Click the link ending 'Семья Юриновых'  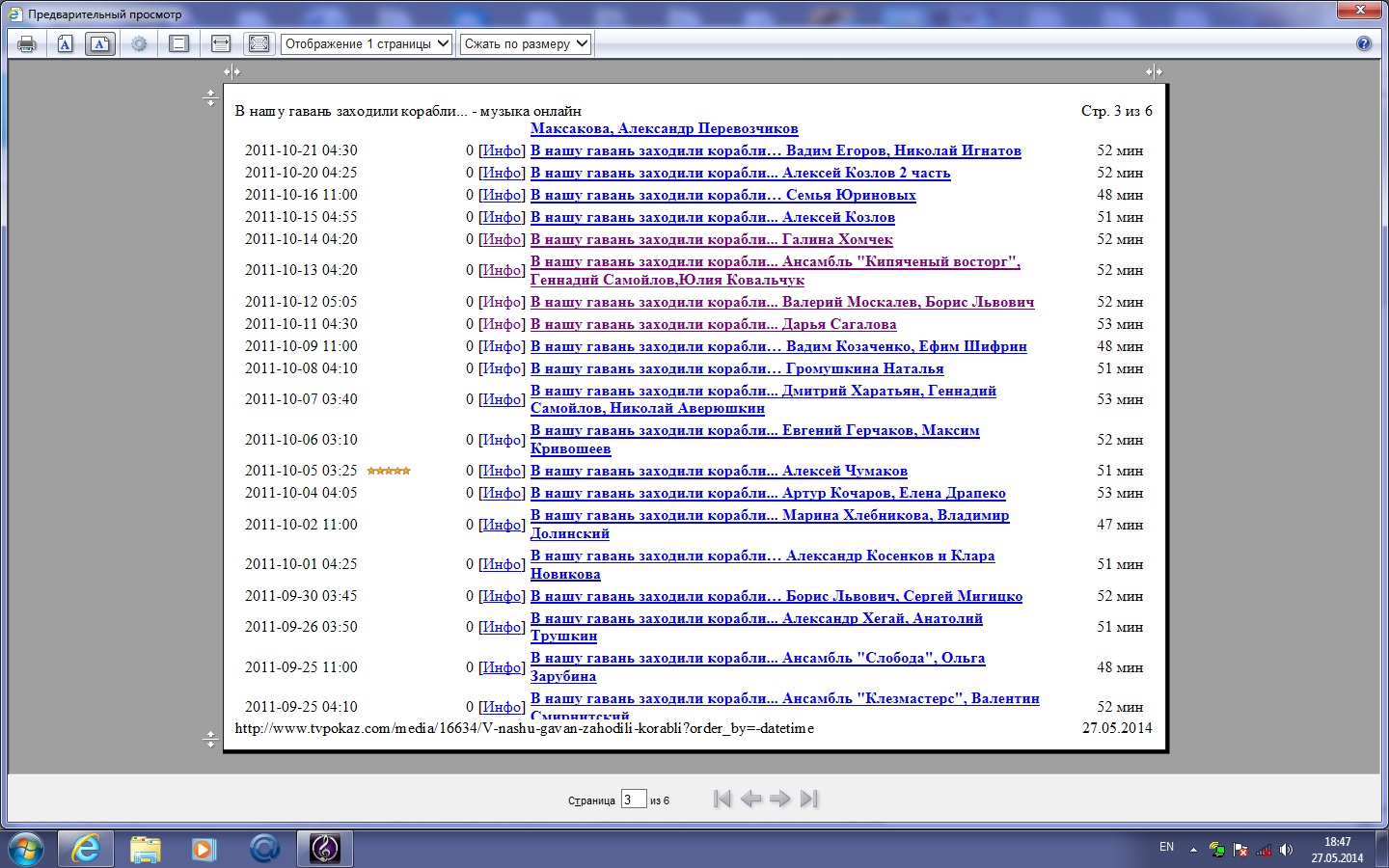coord(722,195)
